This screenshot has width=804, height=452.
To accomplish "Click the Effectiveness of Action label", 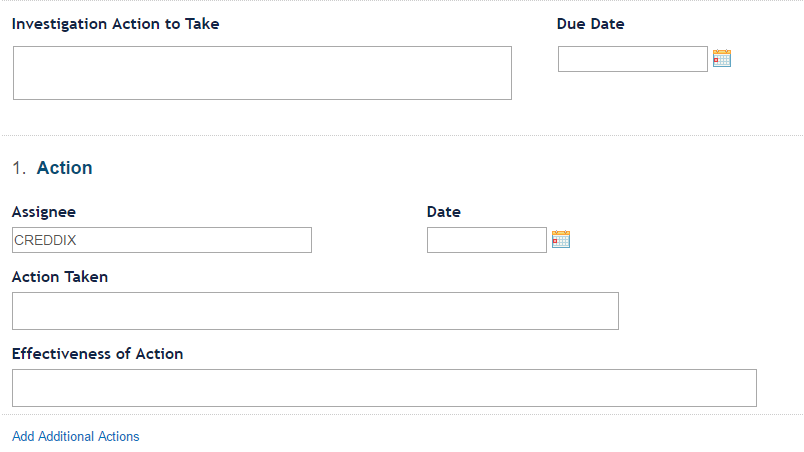I will (97, 354).
